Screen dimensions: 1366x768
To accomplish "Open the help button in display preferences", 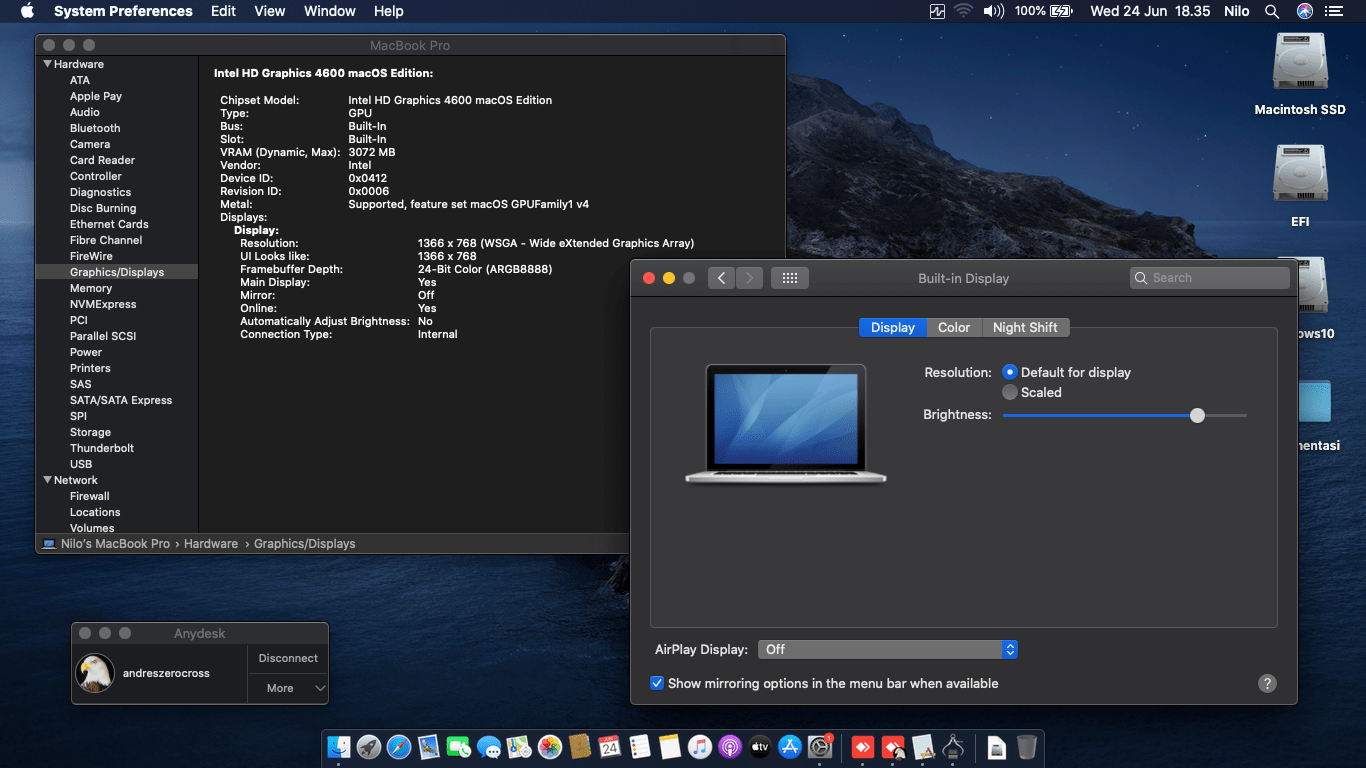I will (x=1267, y=684).
